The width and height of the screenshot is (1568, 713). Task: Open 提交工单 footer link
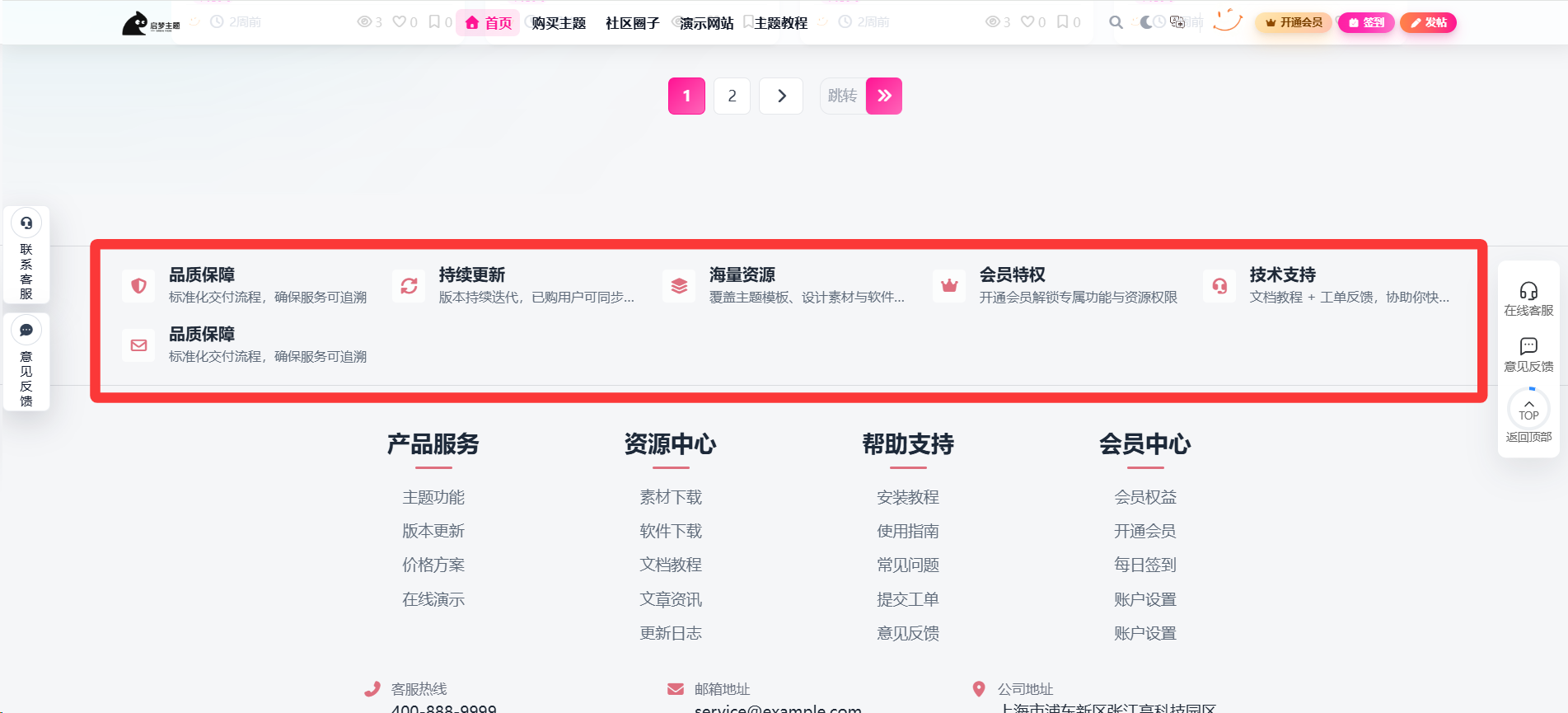[x=908, y=599]
